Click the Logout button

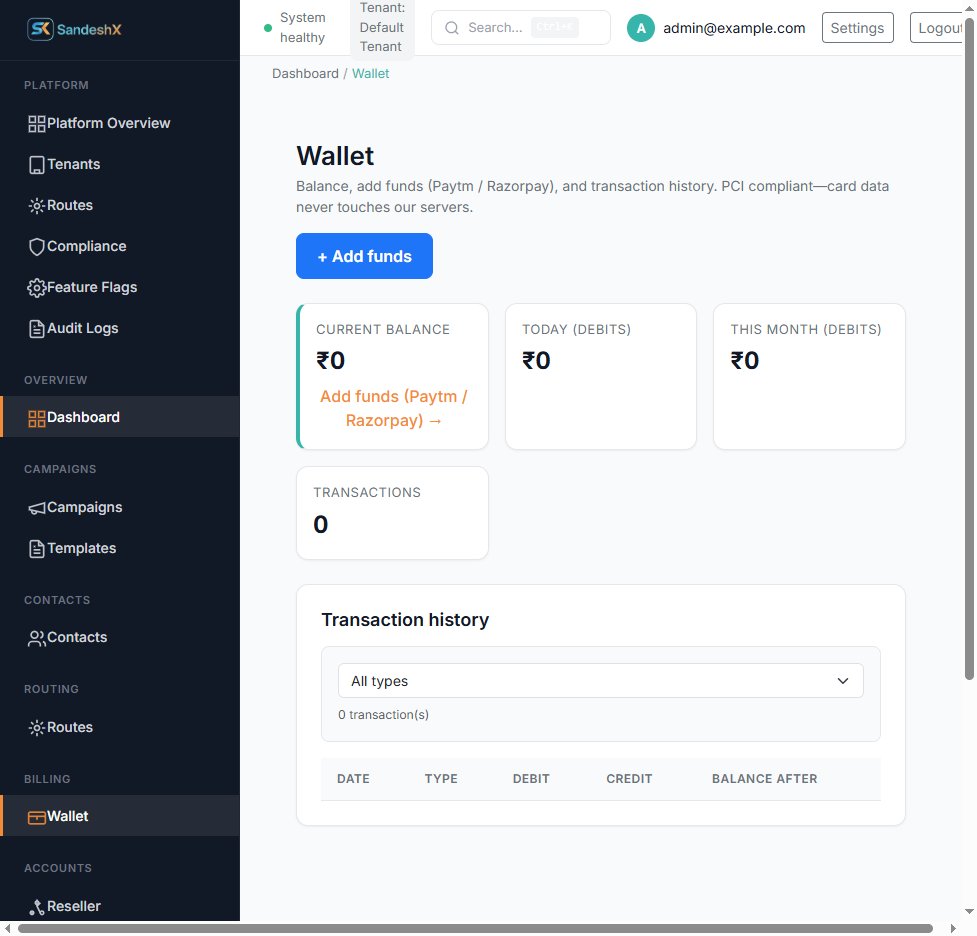(x=937, y=28)
